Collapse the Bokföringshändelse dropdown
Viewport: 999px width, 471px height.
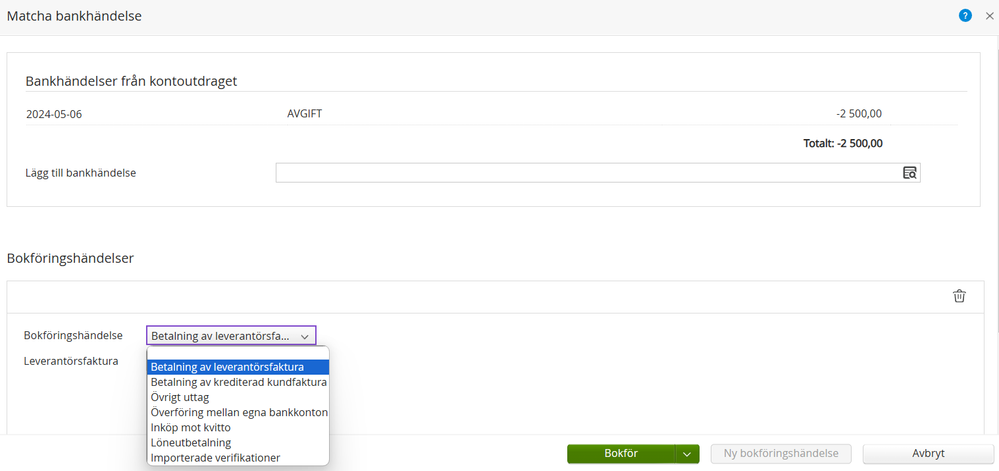pyautogui.click(x=304, y=336)
